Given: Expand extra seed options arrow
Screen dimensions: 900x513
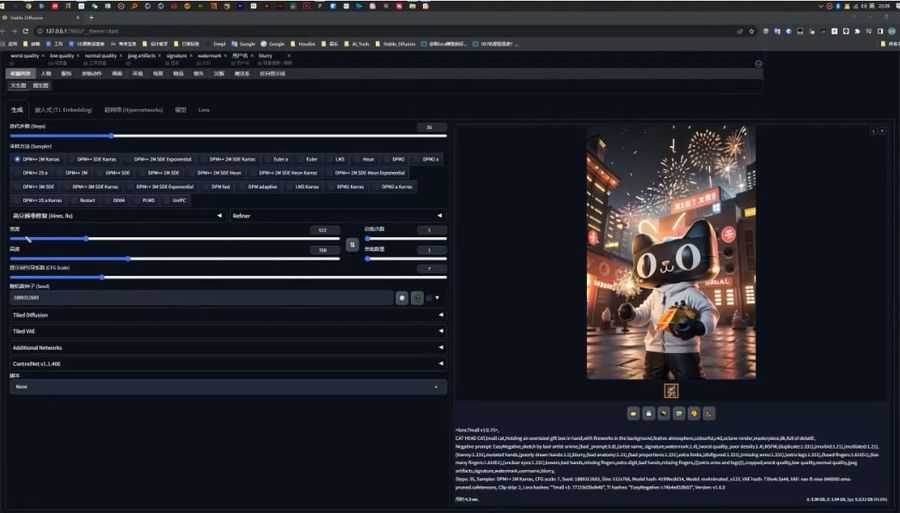Looking at the screenshot, I should pyautogui.click(x=437, y=298).
